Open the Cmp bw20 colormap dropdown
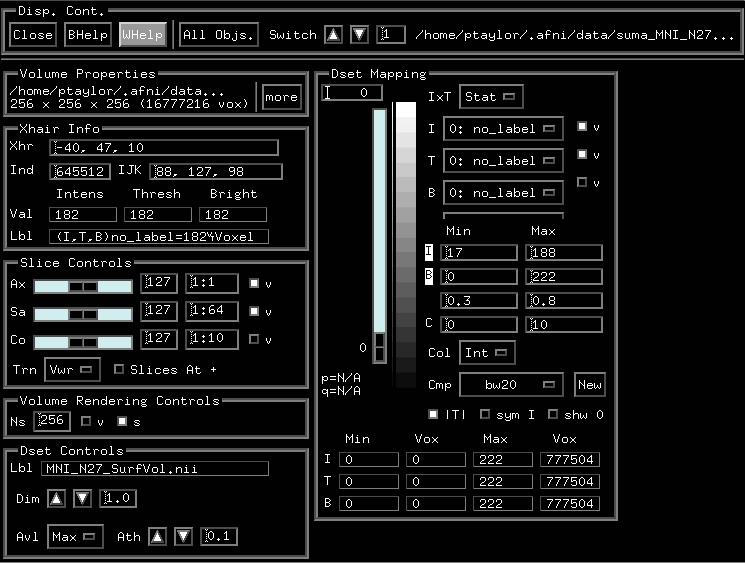 pos(511,384)
